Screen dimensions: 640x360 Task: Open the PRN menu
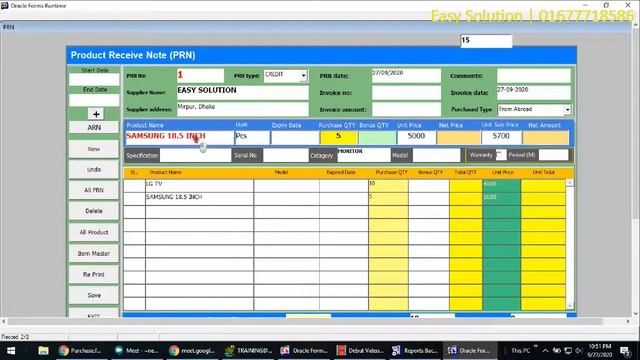tap(9, 27)
